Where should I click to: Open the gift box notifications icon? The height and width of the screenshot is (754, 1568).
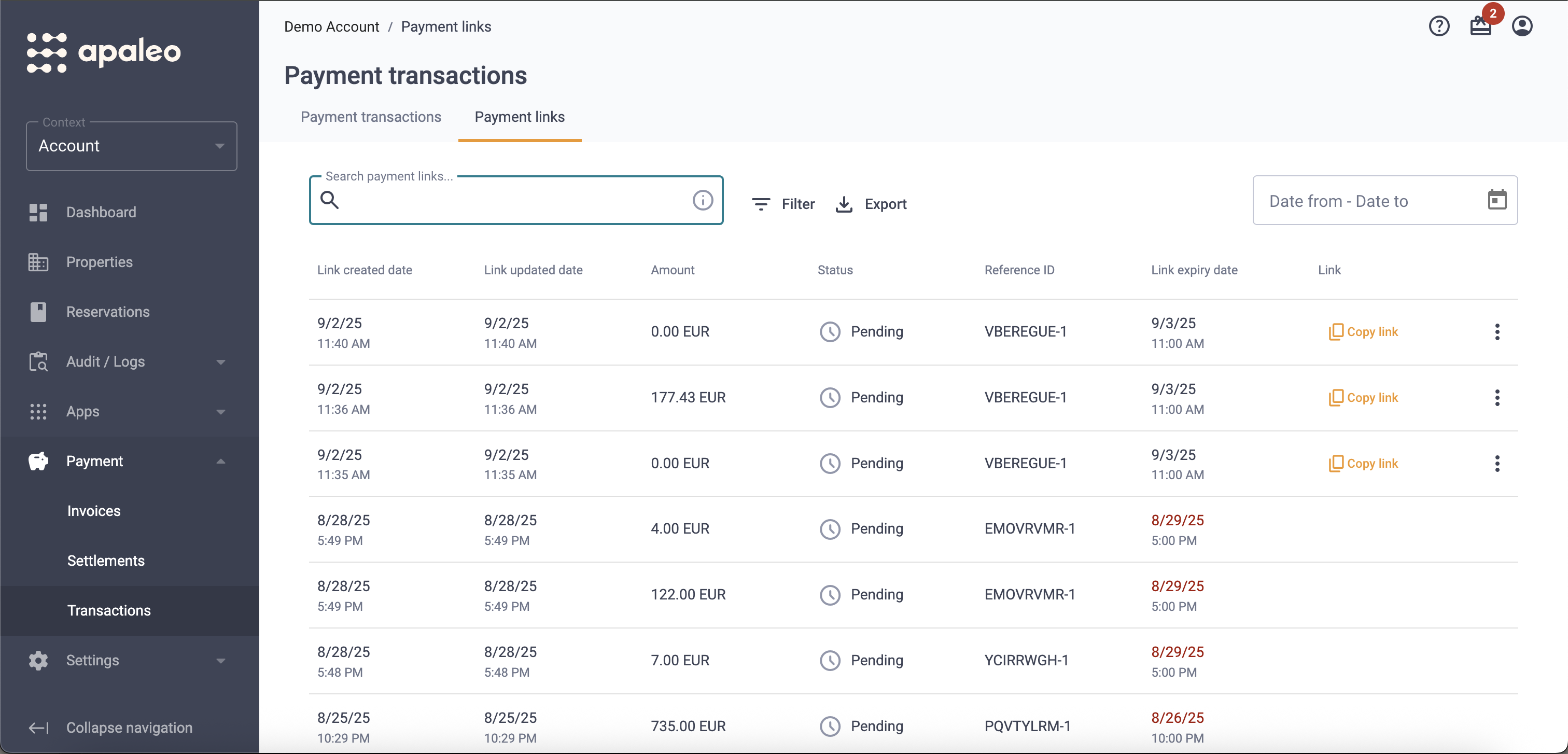click(x=1480, y=26)
